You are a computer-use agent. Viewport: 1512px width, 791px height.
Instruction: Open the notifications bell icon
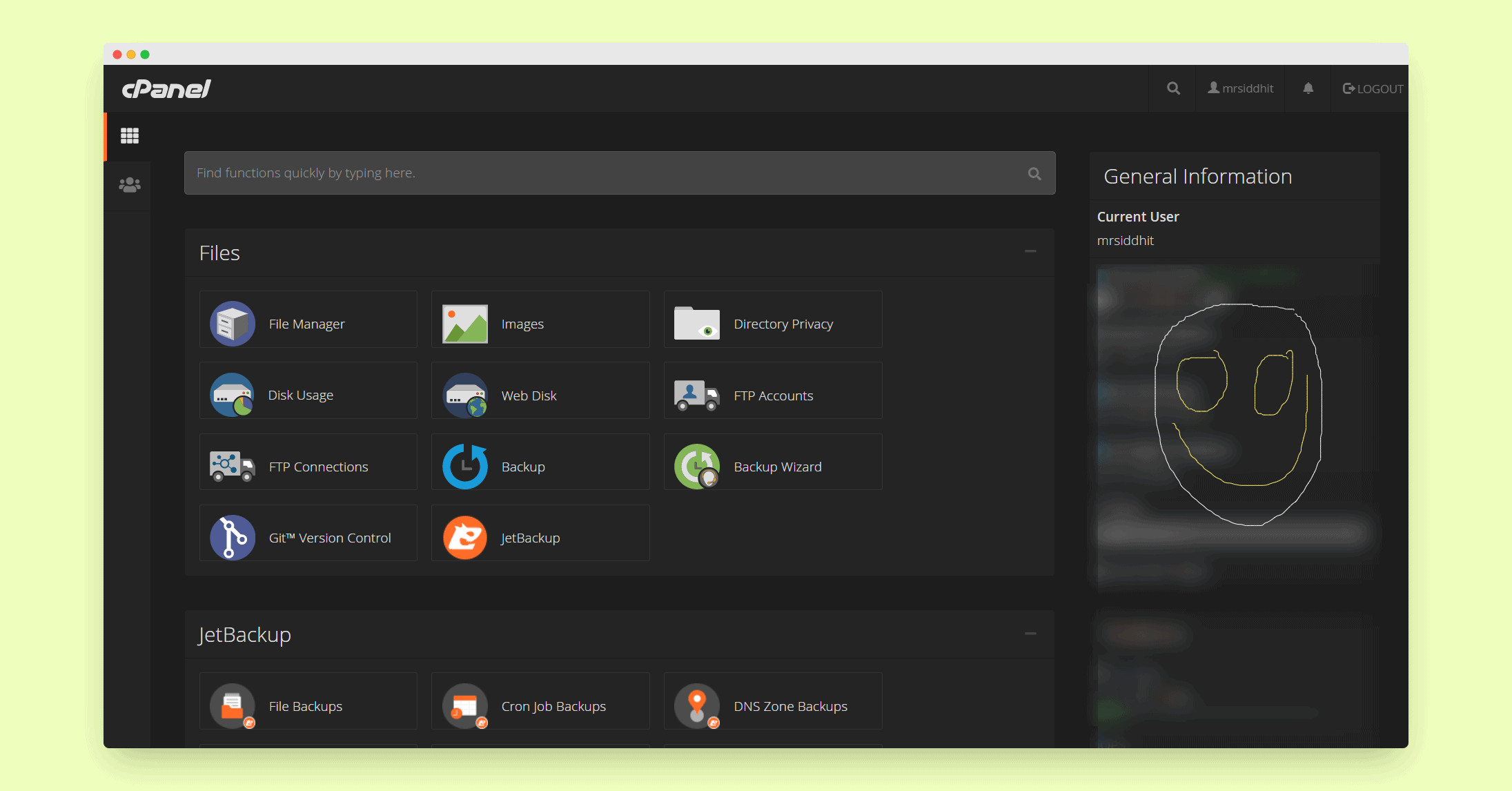[1308, 88]
